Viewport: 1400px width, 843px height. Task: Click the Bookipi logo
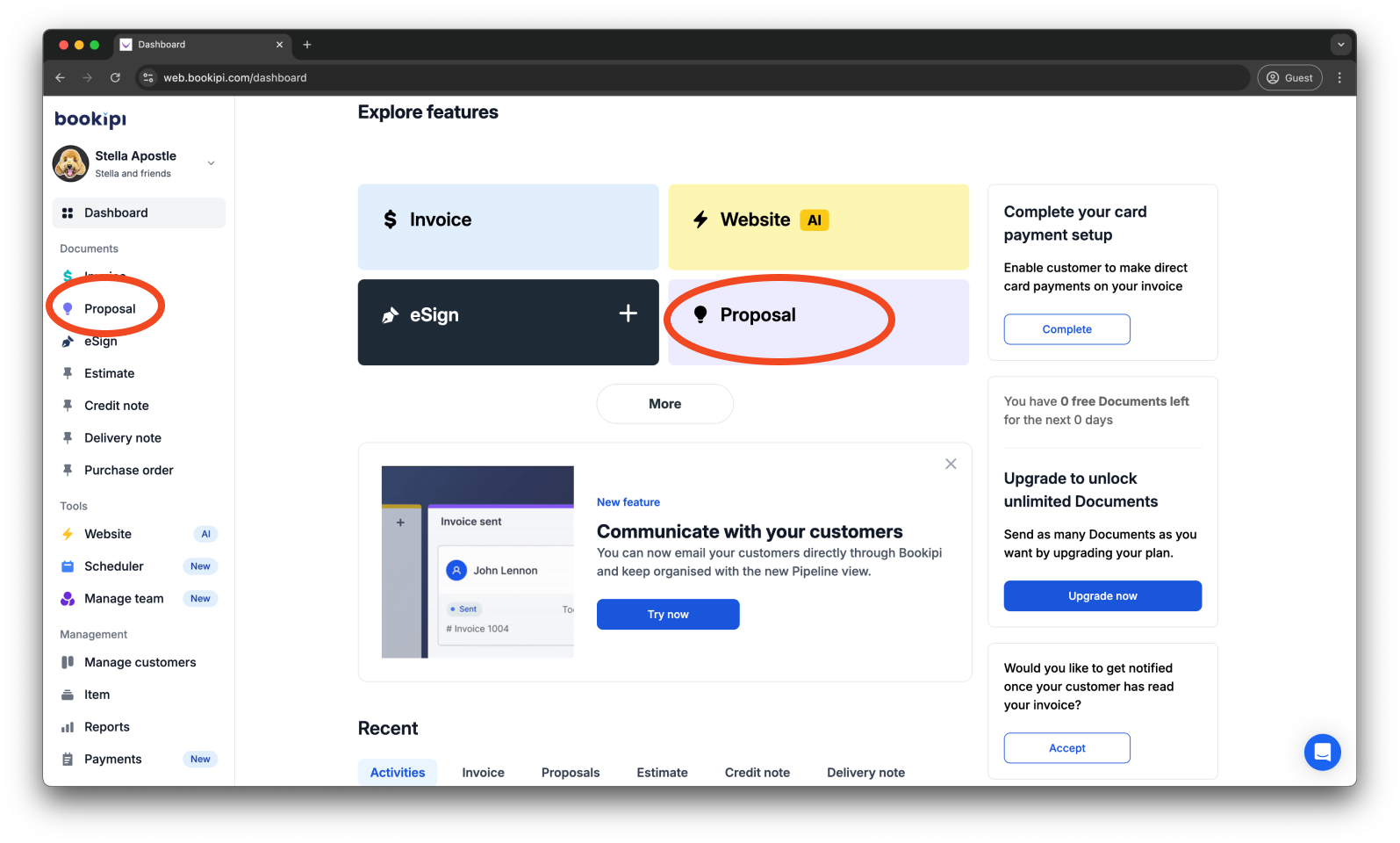click(90, 119)
